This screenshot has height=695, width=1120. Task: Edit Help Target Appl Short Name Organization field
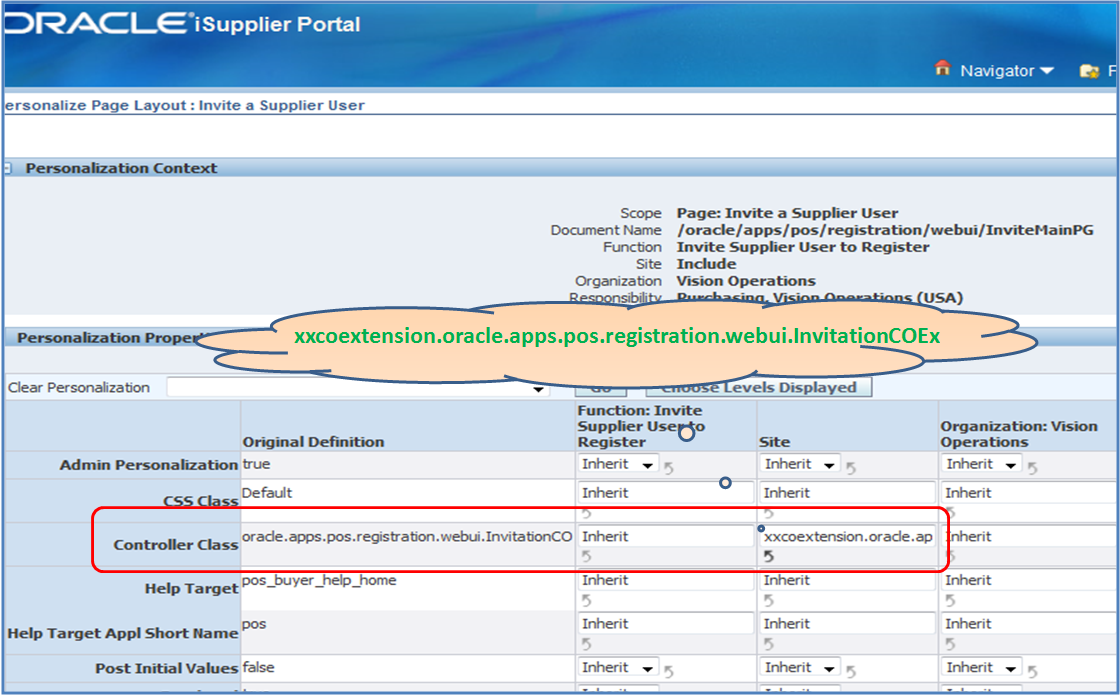(1029, 624)
